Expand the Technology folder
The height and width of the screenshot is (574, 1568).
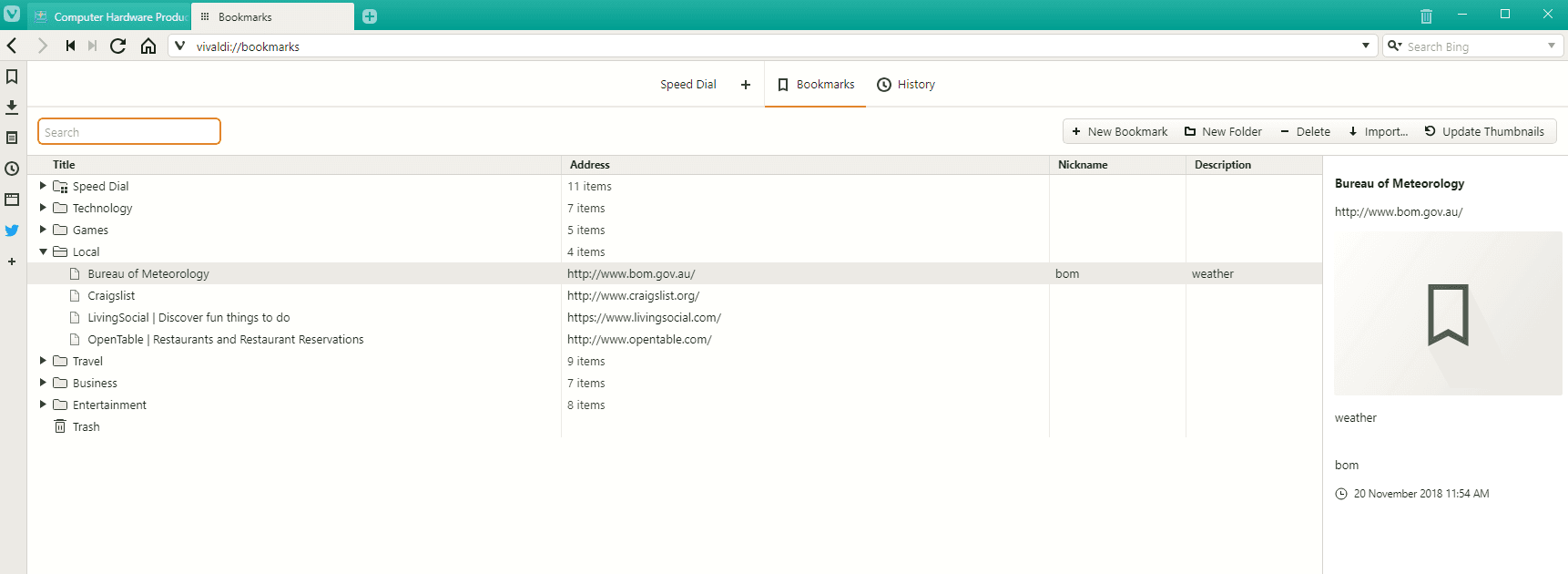[43, 208]
